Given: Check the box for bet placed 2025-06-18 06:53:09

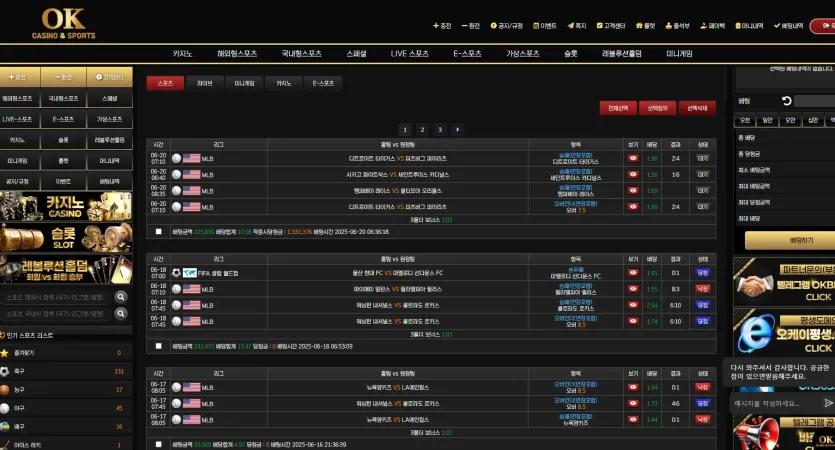Looking at the screenshot, I should point(158,346).
